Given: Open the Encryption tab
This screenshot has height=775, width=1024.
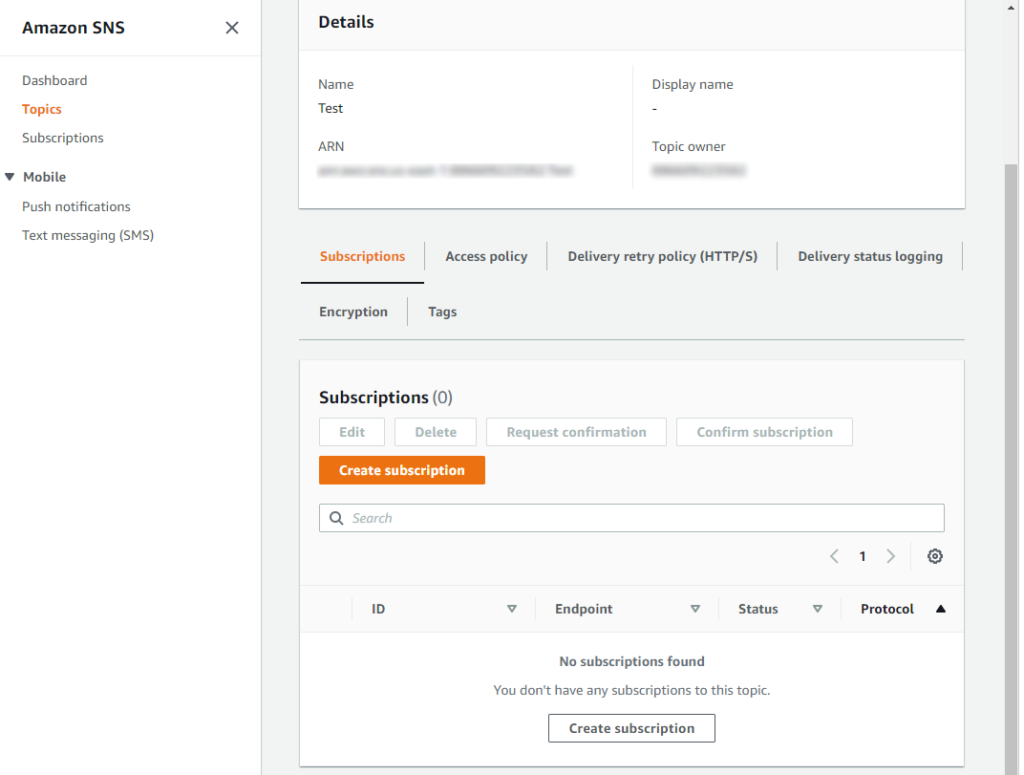Looking at the screenshot, I should (353, 311).
